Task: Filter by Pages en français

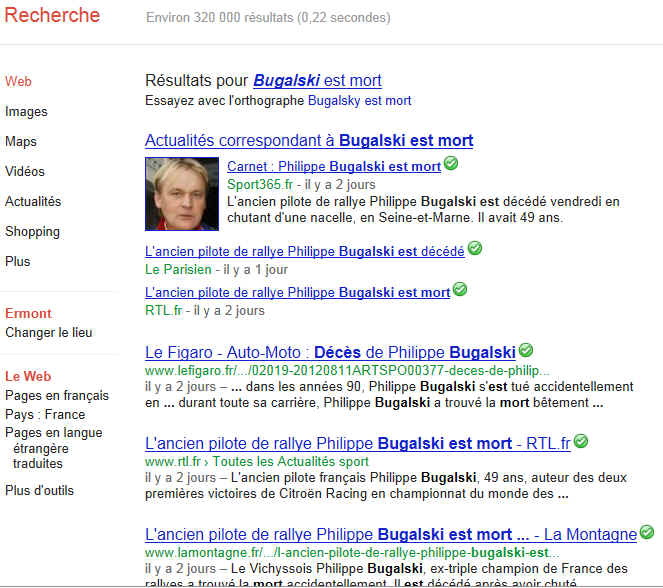Action: 57,396
